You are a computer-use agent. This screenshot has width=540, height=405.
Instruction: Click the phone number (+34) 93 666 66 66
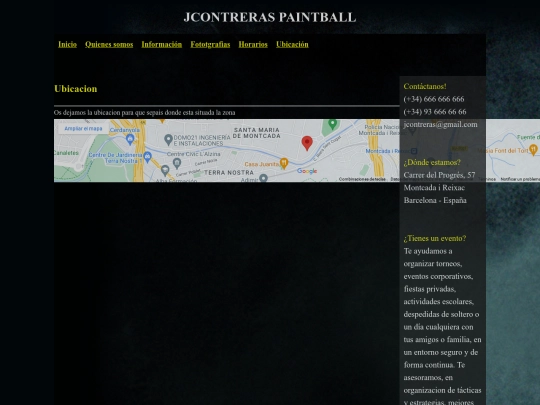435,112
